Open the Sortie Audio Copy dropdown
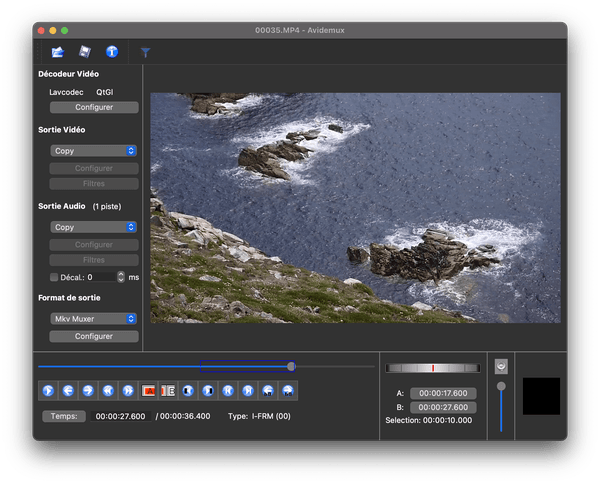Viewport: 600px width, 484px height. (93, 227)
